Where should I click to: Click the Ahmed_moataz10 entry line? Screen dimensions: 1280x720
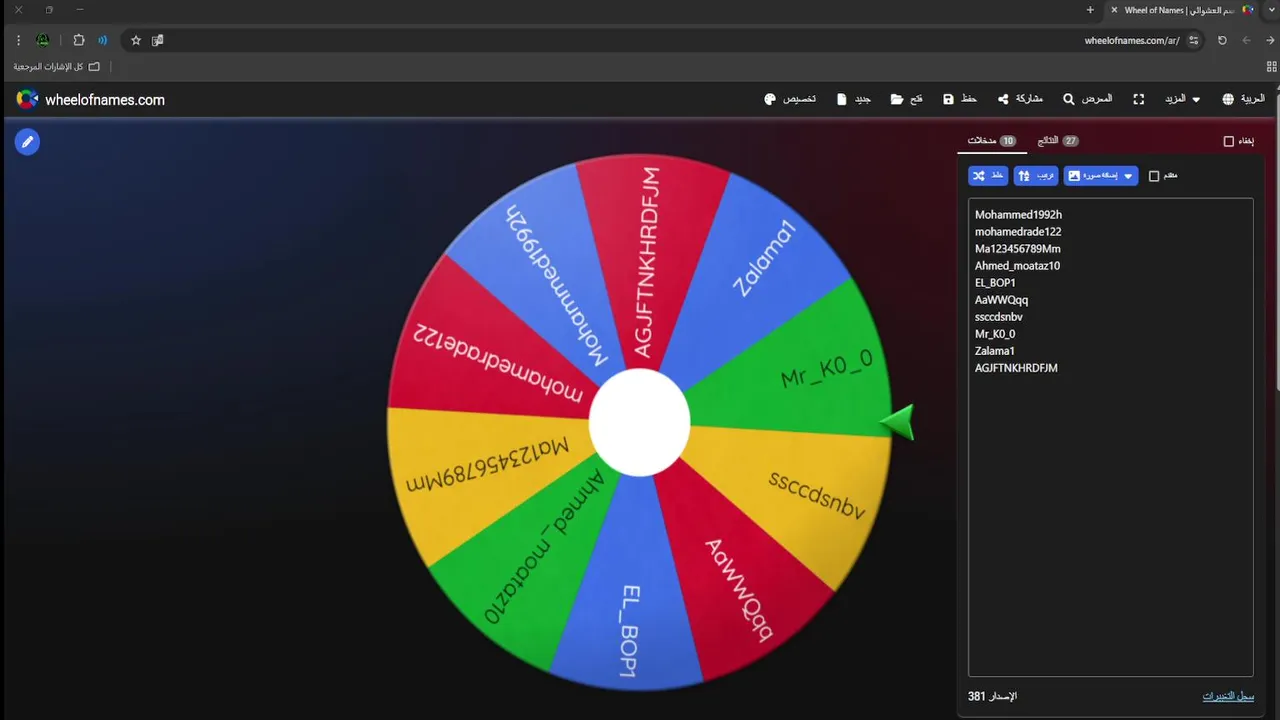coord(1017,266)
